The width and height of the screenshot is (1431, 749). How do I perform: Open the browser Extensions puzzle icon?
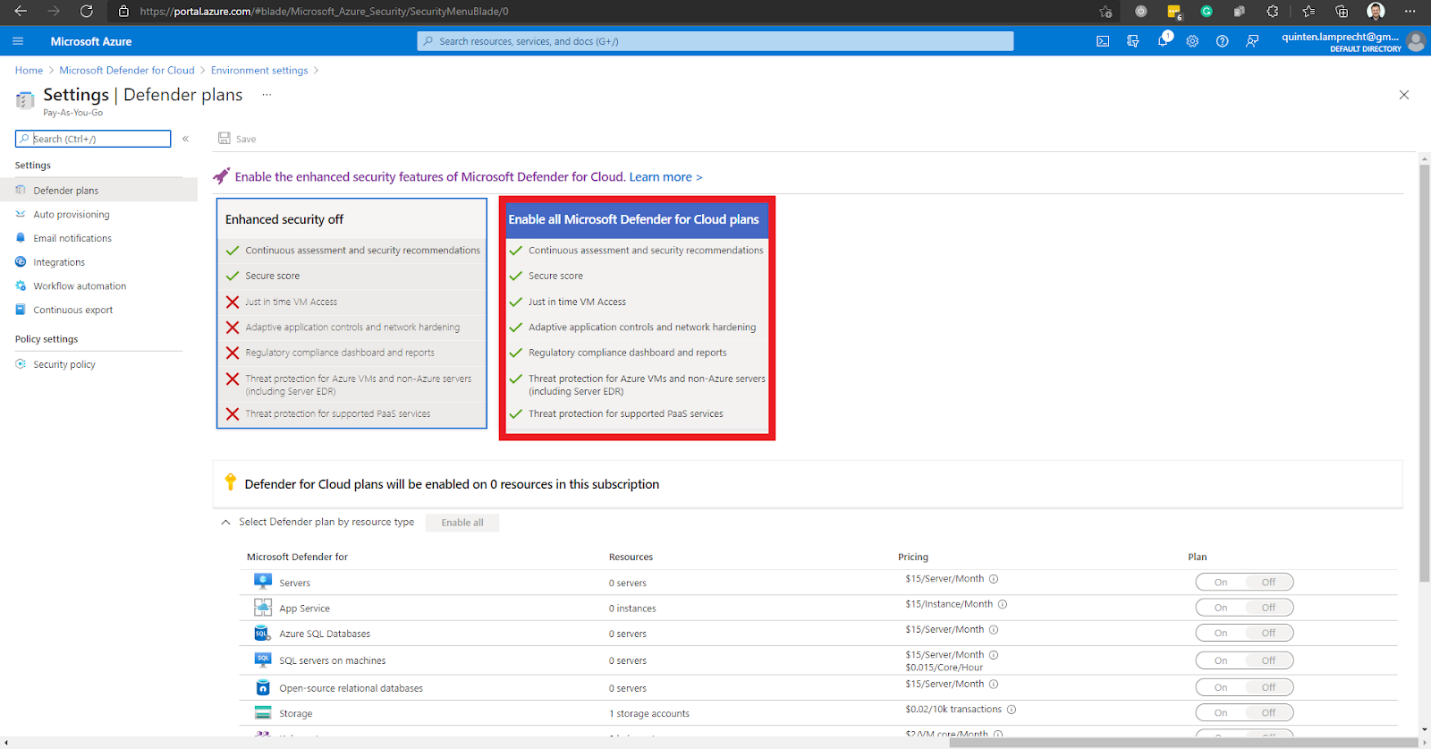[1272, 11]
